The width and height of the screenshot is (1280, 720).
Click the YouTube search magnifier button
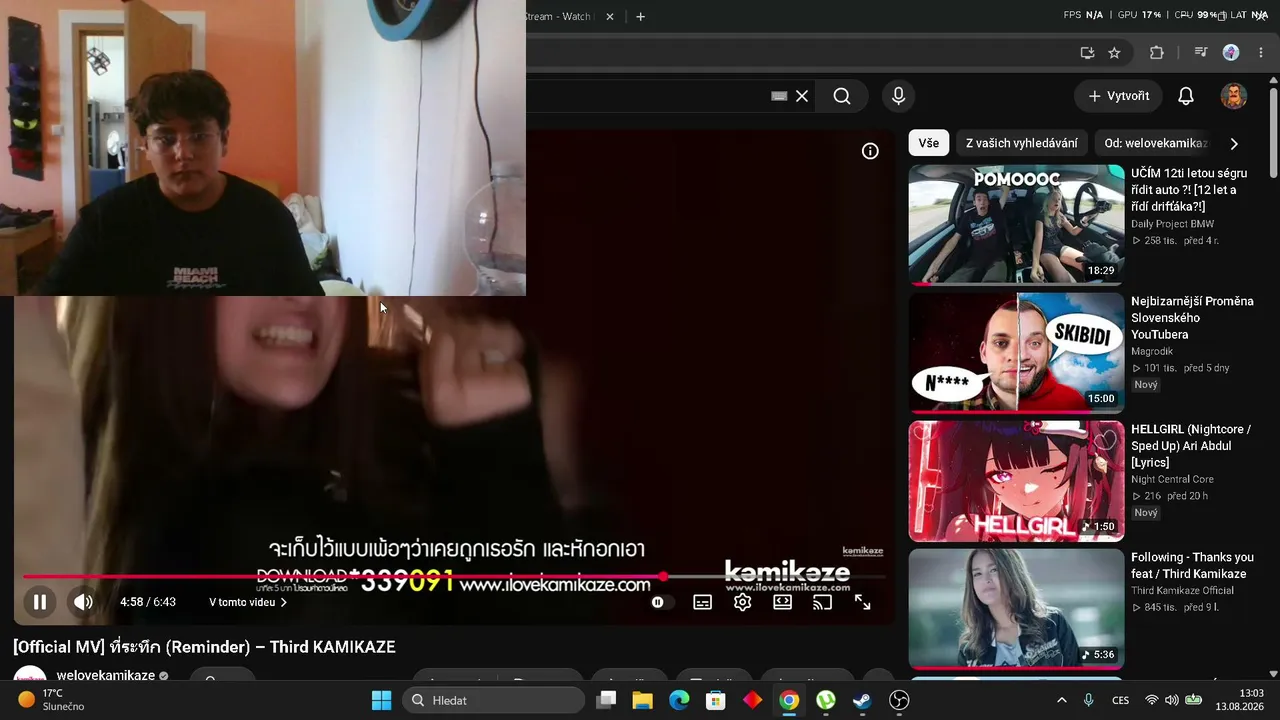point(842,96)
